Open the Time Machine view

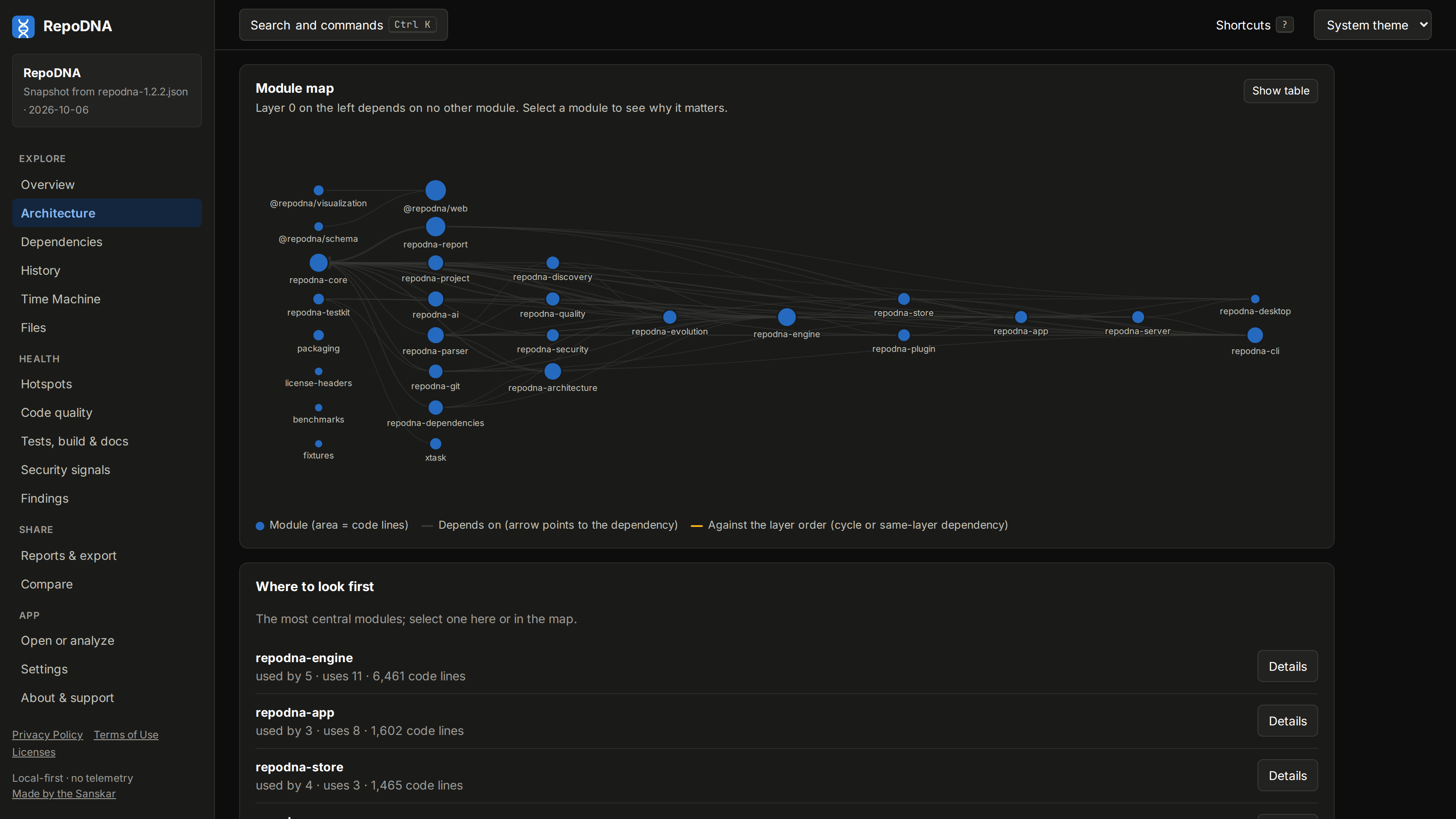tap(107, 299)
